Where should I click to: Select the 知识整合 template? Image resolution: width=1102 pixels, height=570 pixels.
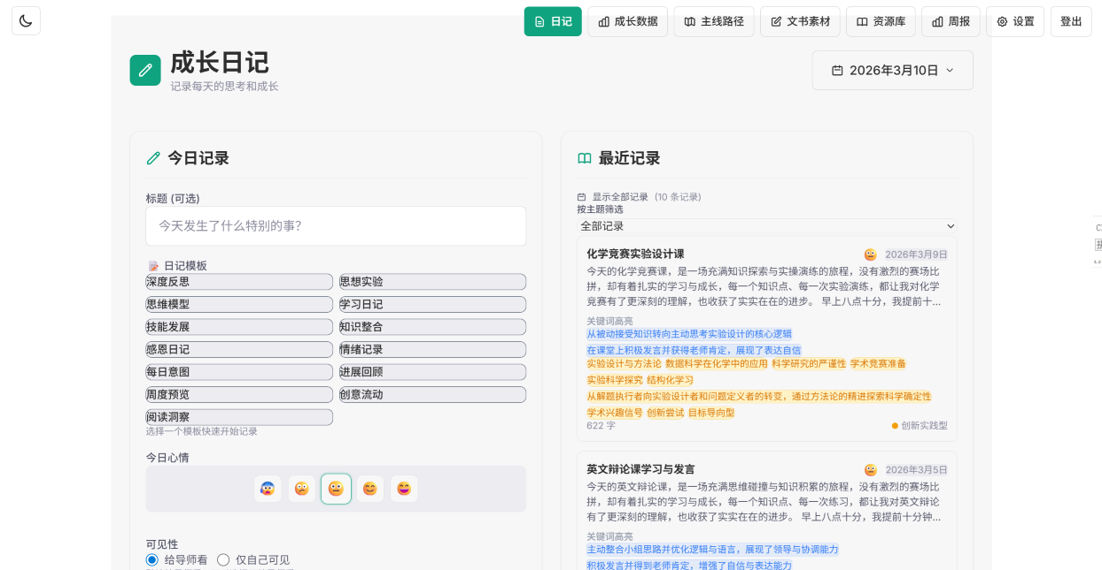click(432, 327)
